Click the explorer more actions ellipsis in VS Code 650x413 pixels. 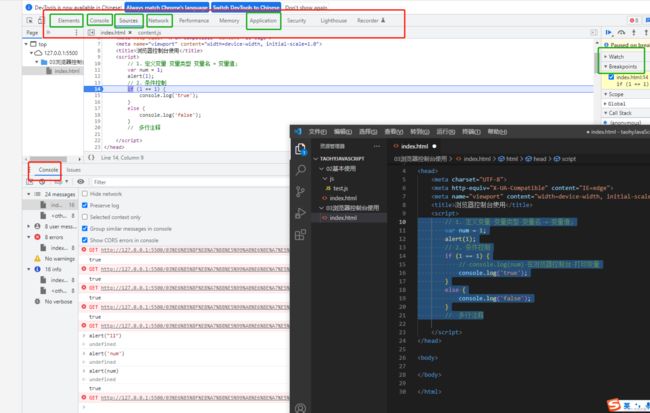tap(376, 146)
